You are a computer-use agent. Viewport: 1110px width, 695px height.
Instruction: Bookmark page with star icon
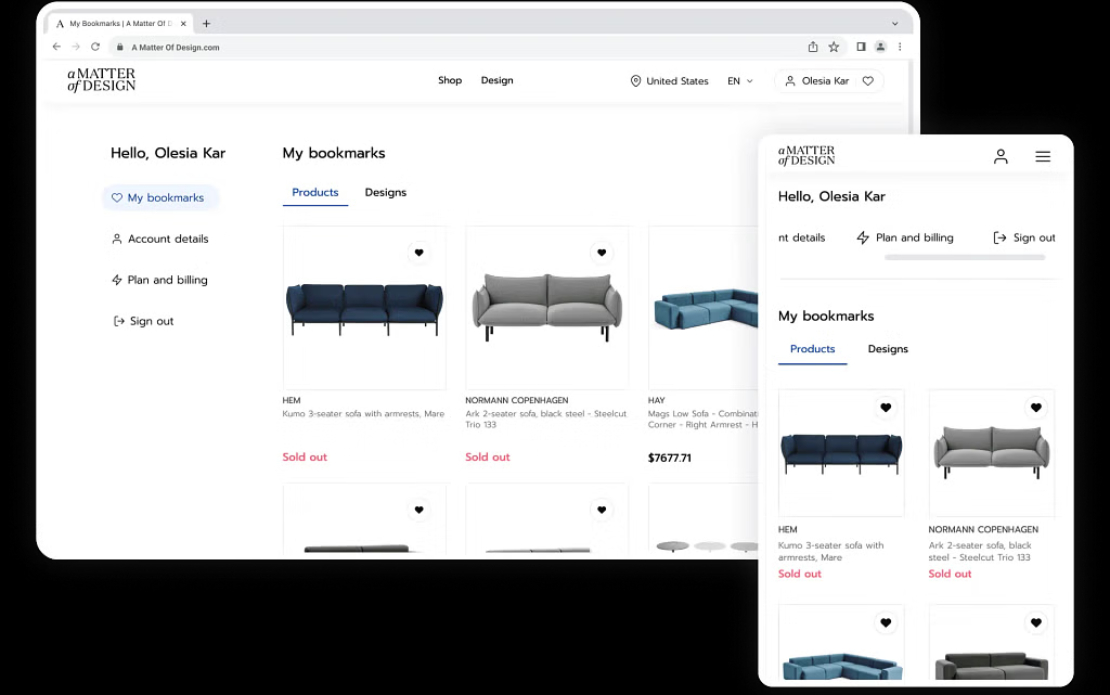pyautogui.click(x=834, y=47)
